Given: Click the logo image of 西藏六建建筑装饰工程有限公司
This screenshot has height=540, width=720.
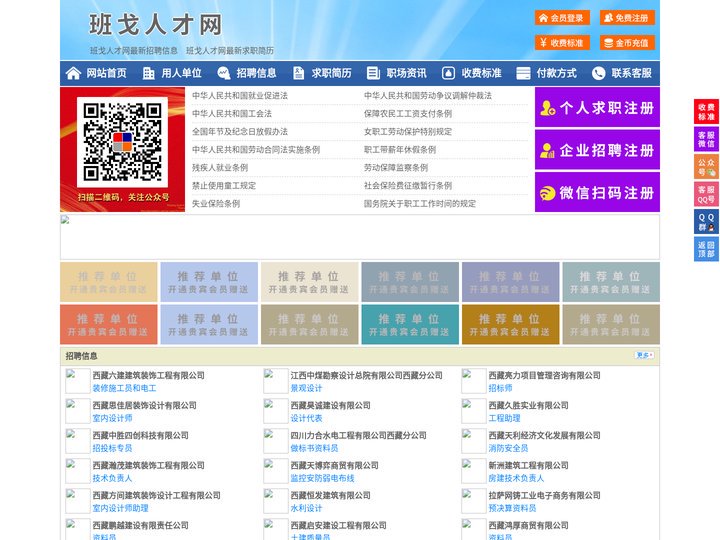Looking at the screenshot, I should click(x=78, y=381).
